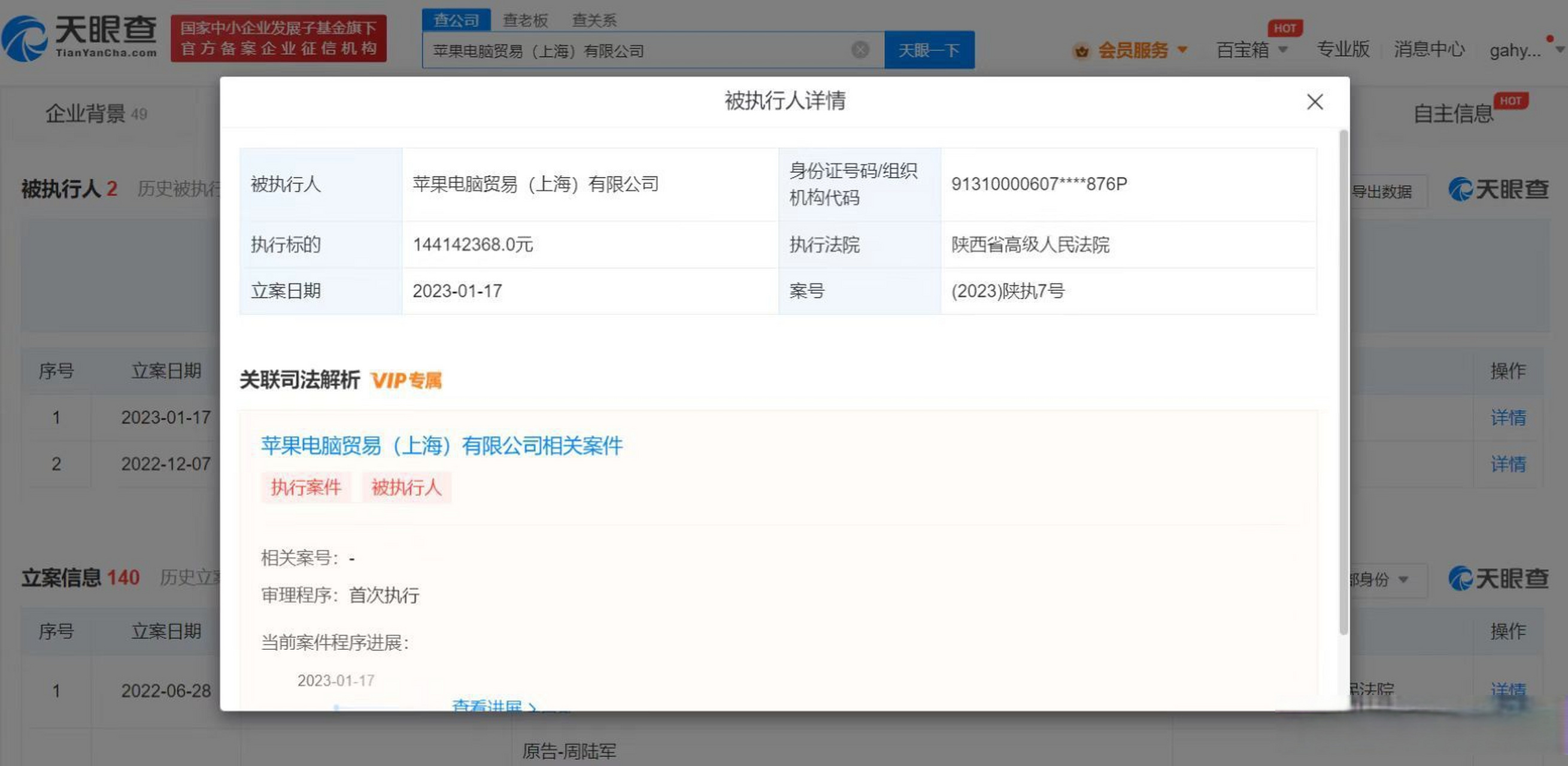
Task: Open 详情 for the 2022-12-07 row
Action: click(x=1508, y=464)
